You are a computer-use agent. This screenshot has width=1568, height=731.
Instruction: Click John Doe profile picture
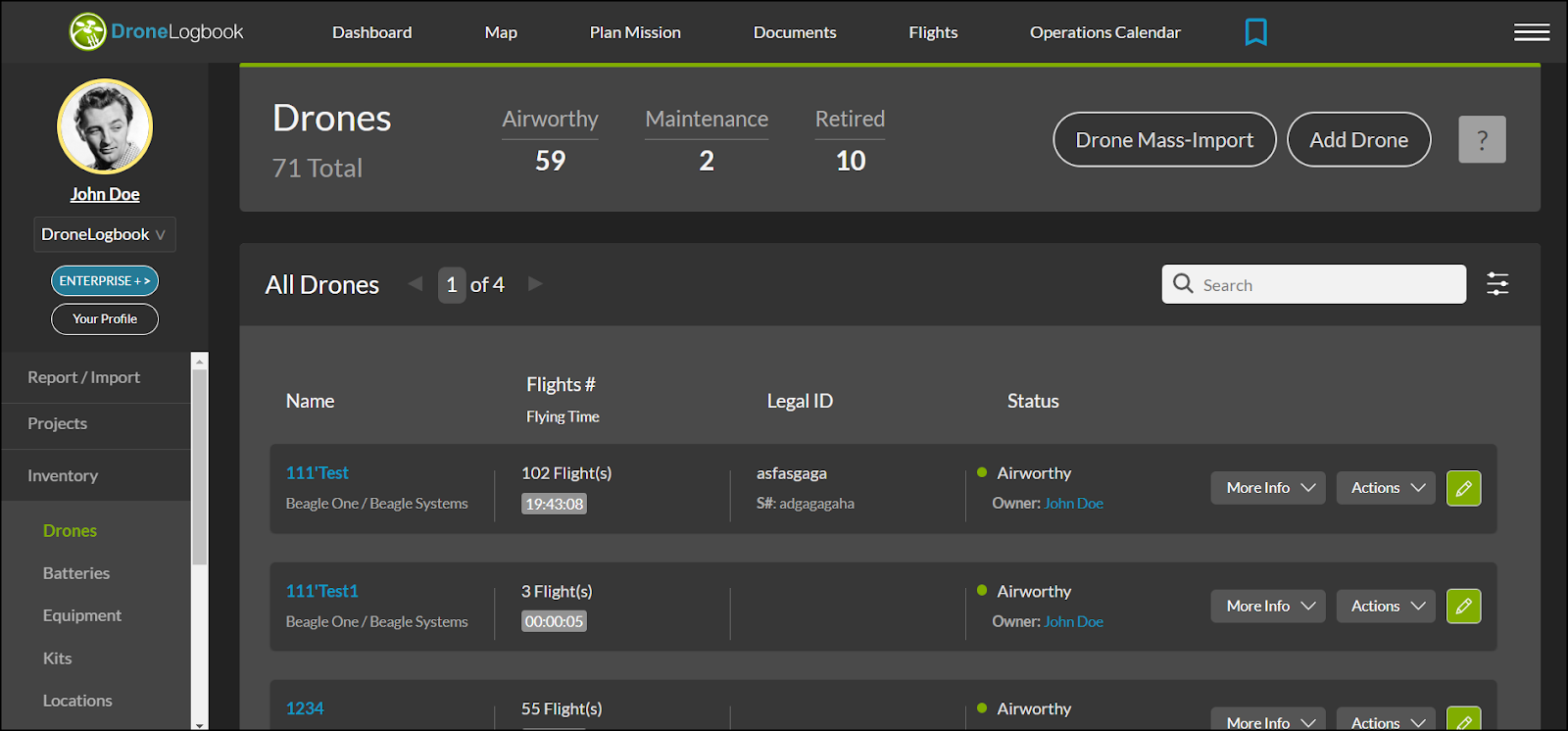[105, 126]
